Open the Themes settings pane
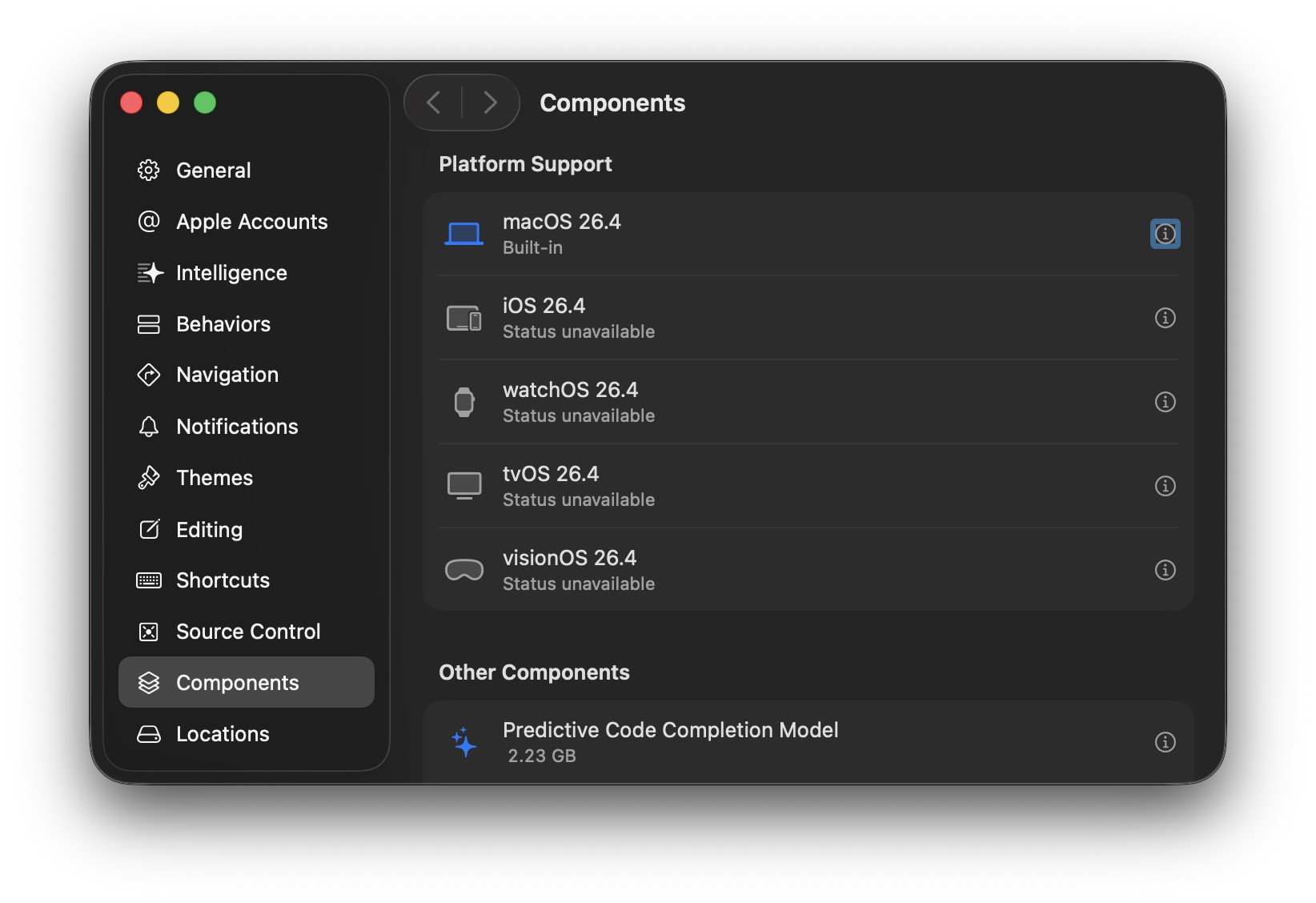Image resolution: width=1316 pixels, height=903 pixels. [247, 478]
